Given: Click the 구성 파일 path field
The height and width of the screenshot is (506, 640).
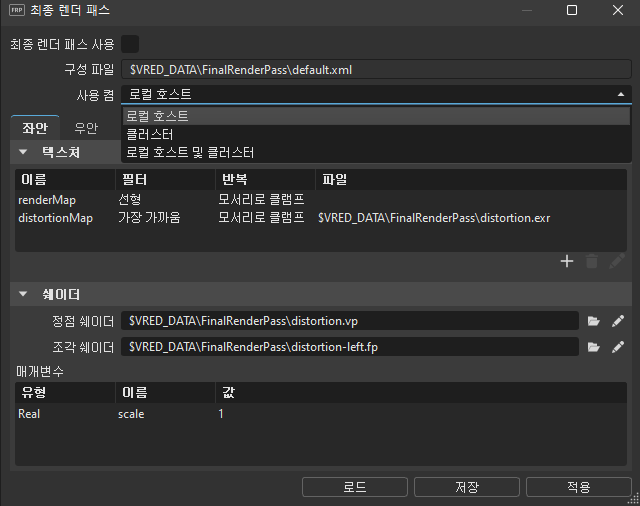Looking at the screenshot, I should [376, 70].
